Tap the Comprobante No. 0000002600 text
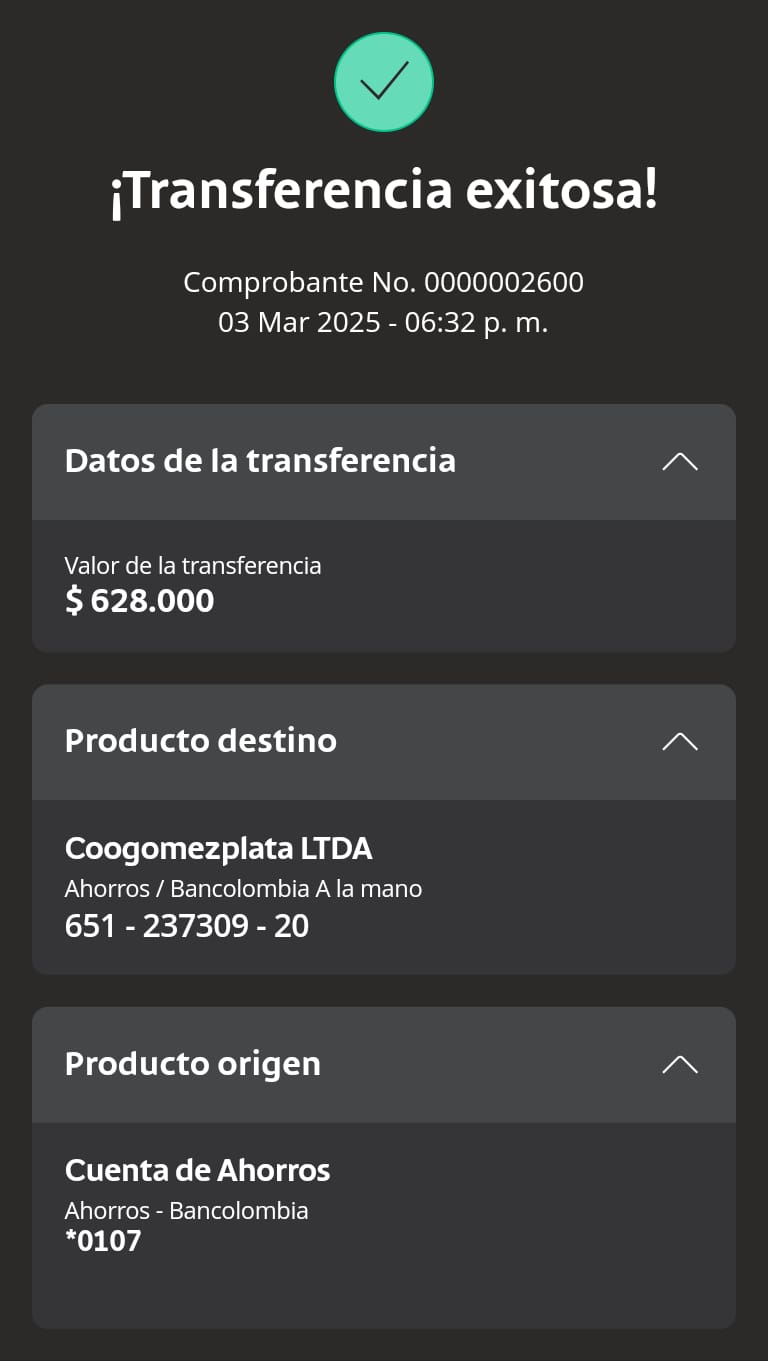This screenshot has width=768, height=1361. (384, 283)
